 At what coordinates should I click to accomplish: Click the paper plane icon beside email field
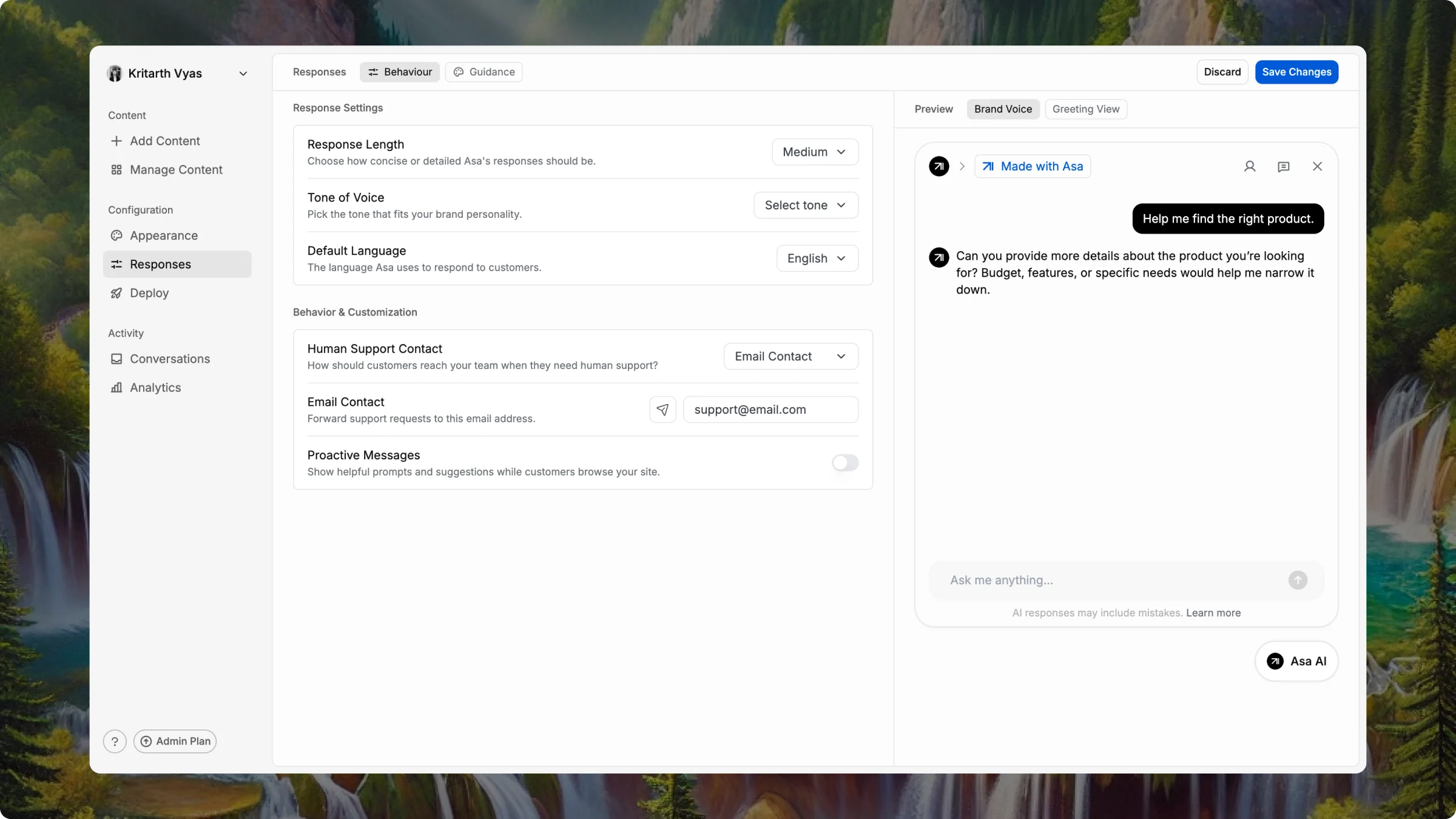point(662,409)
